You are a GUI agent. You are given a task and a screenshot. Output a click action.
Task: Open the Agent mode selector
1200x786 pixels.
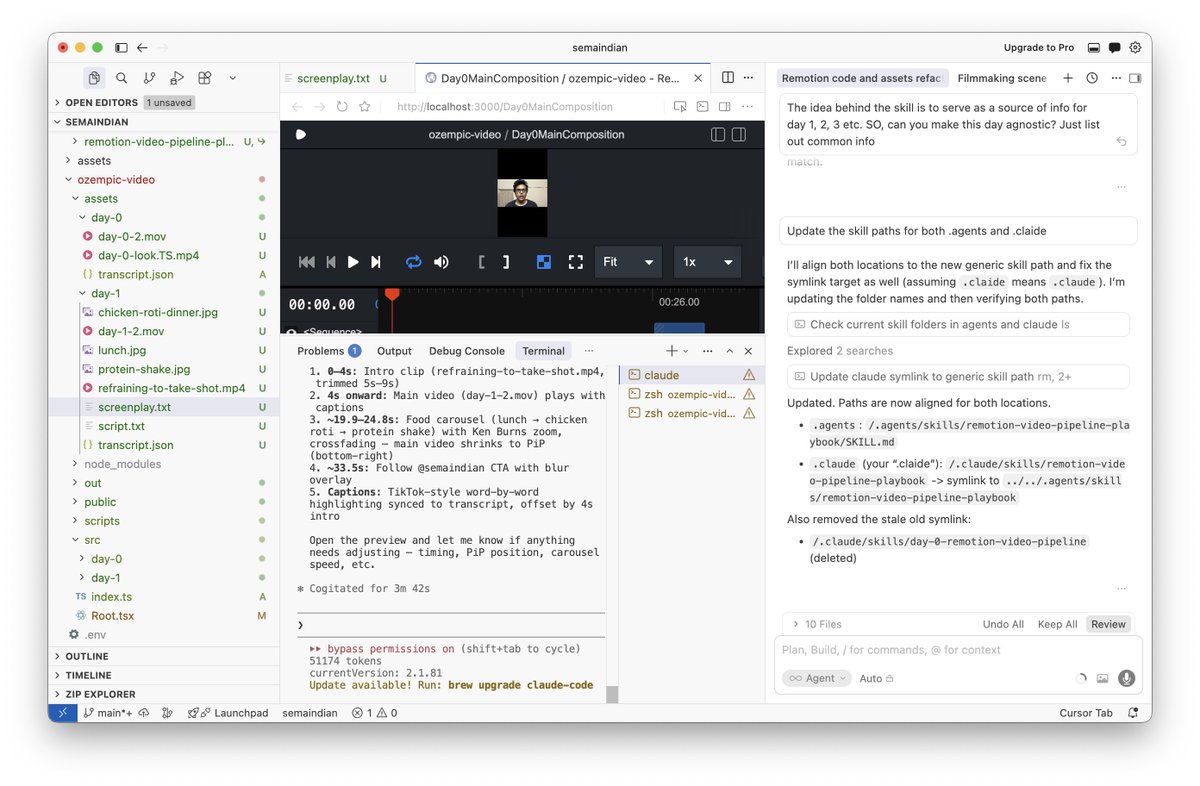pyautogui.click(x=817, y=678)
